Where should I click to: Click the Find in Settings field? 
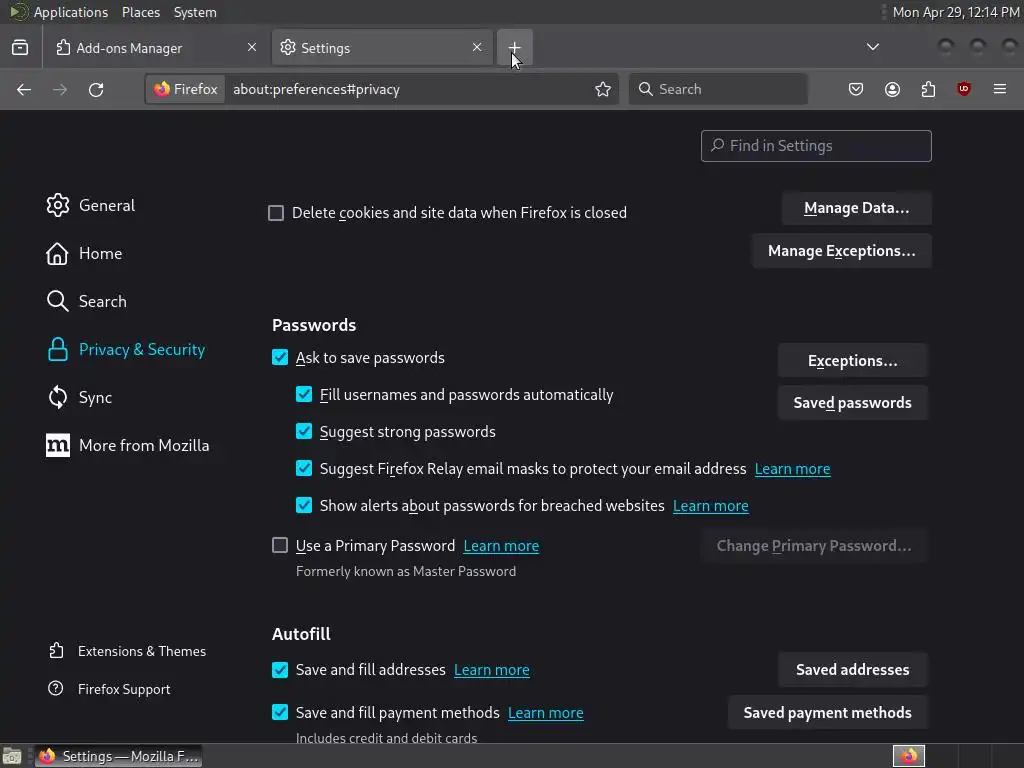(816, 146)
